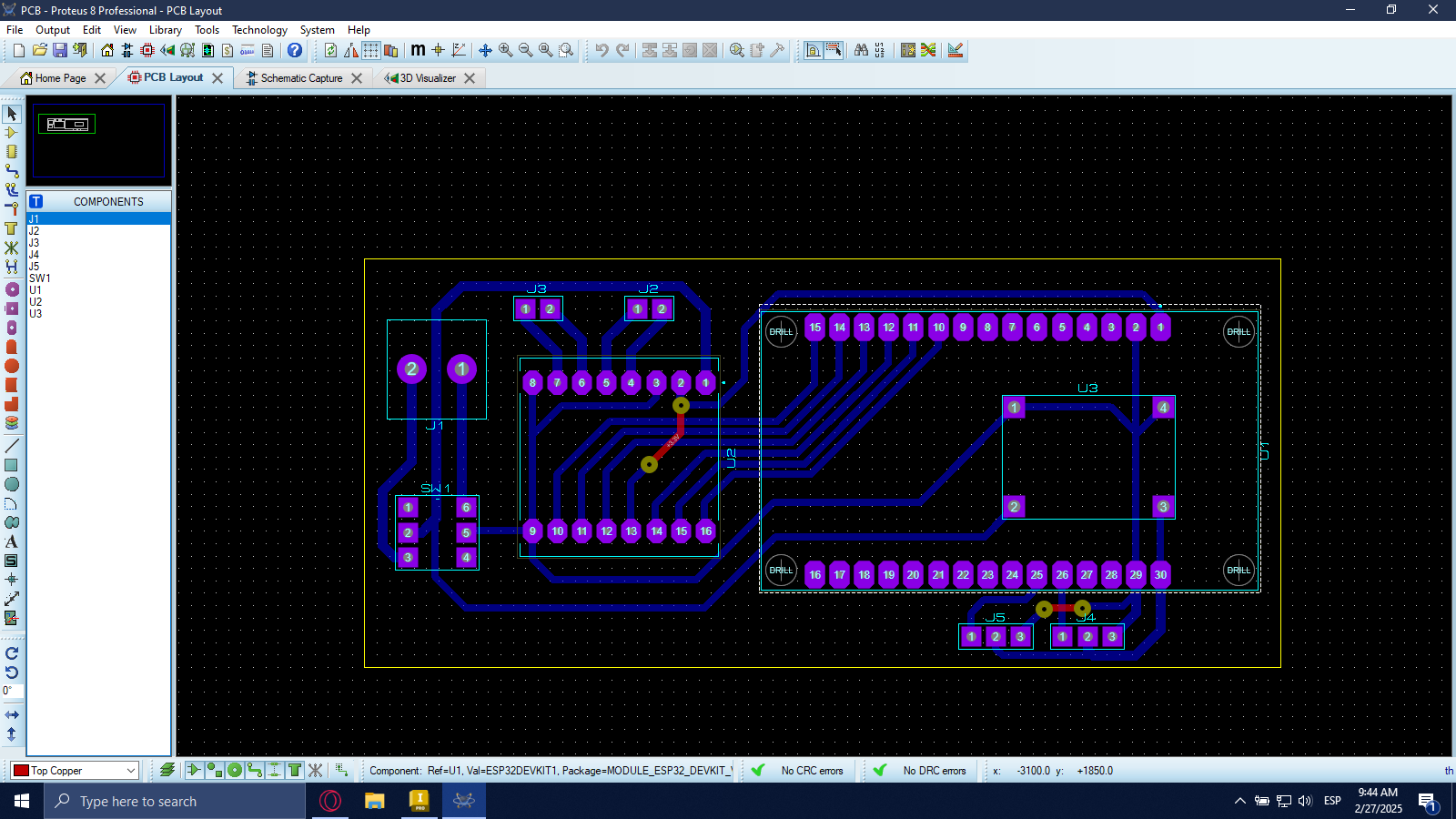The height and width of the screenshot is (819, 1456).
Task: Click the Zoom In magnifier icon
Action: click(x=505, y=50)
